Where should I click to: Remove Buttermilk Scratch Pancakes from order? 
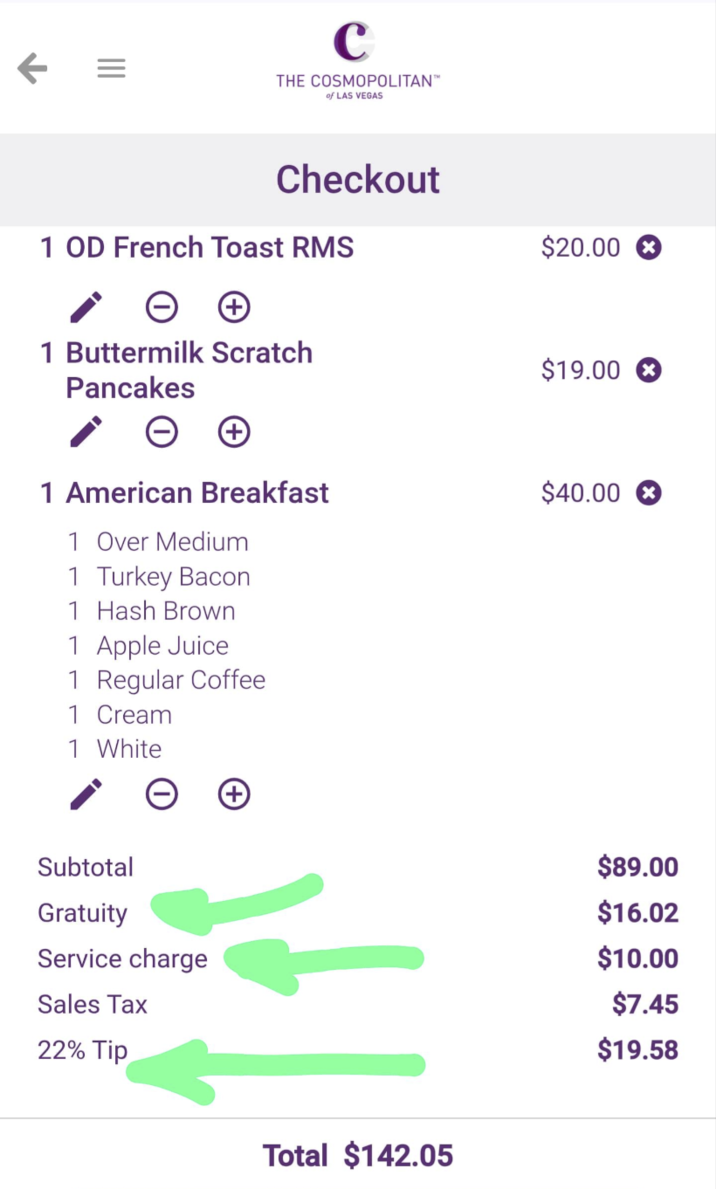[648, 369]
